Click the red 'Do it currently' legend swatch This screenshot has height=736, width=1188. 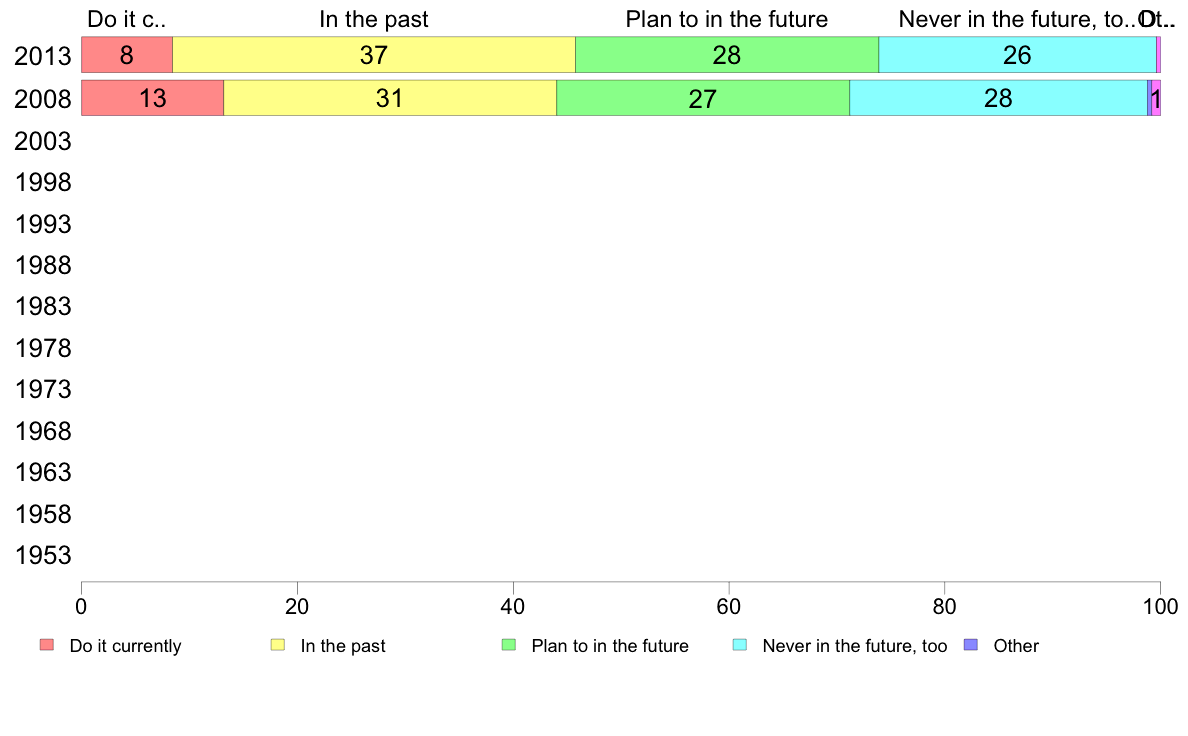pyautogui.click(x=47, y=645)
